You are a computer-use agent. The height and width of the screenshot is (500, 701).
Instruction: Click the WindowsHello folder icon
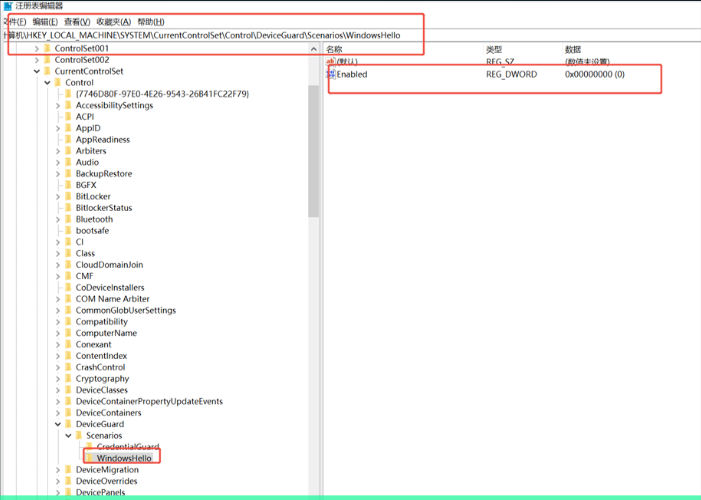click(x=89, y=458)
